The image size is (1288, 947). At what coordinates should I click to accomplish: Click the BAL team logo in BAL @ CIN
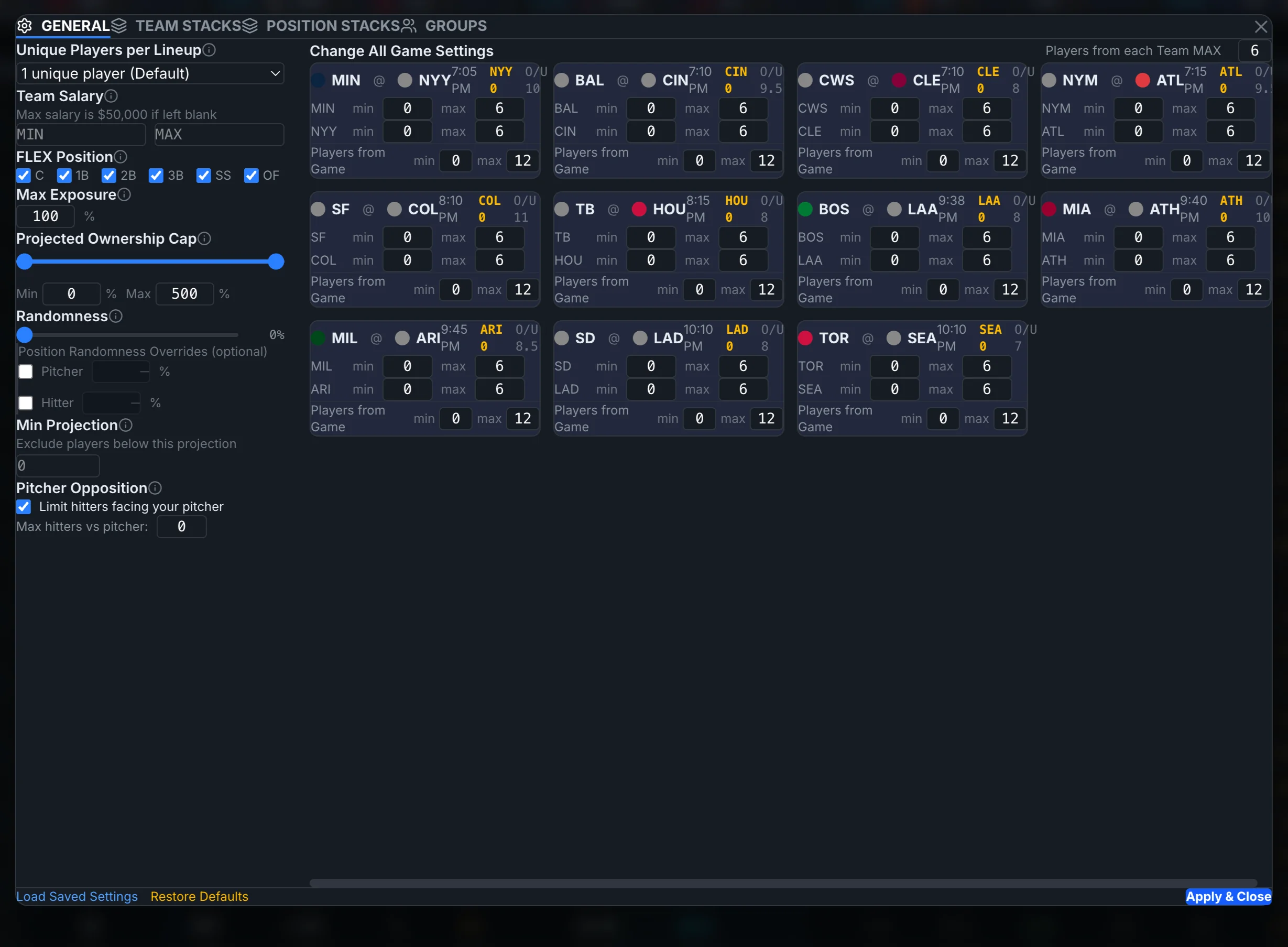[x=562, y=80]
